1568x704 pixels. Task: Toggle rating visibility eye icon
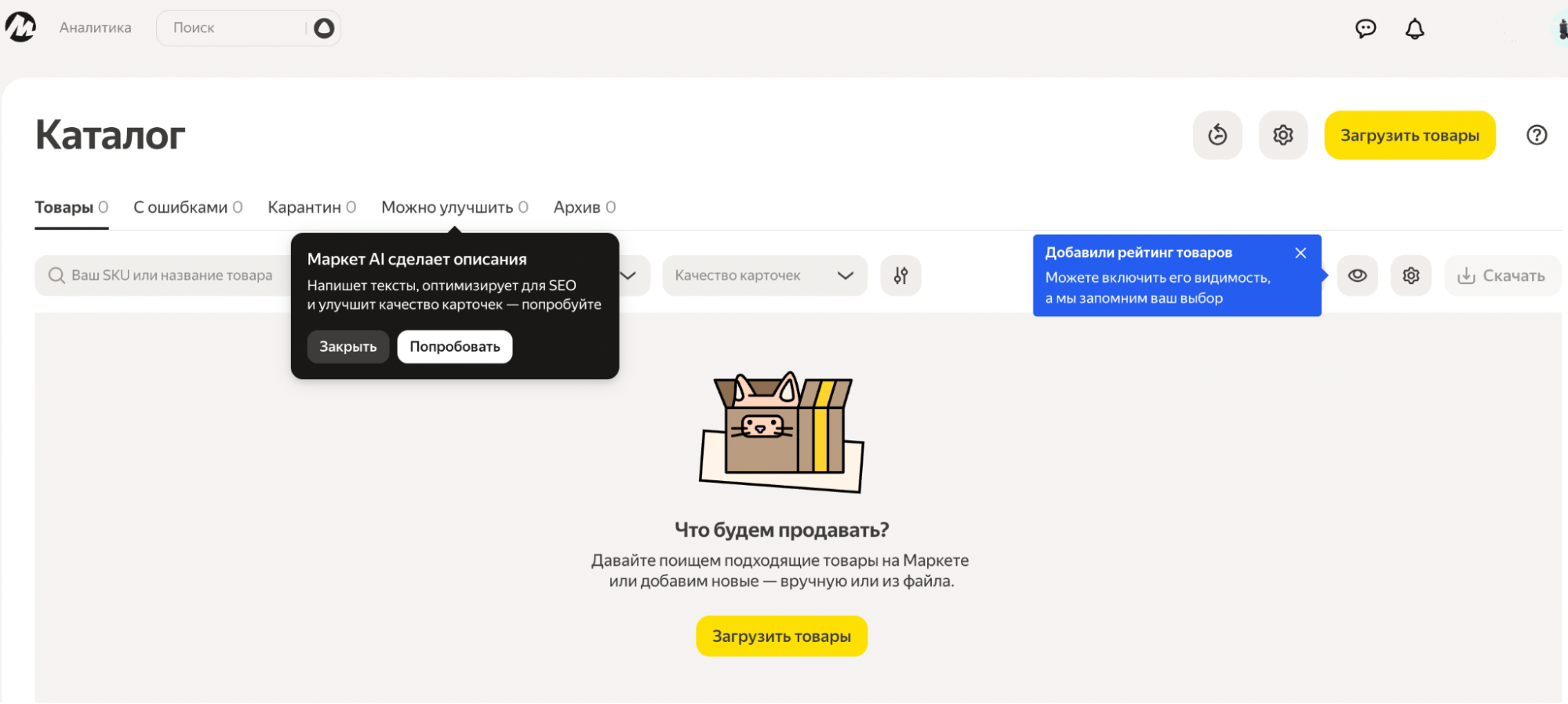coord(1357,275)
